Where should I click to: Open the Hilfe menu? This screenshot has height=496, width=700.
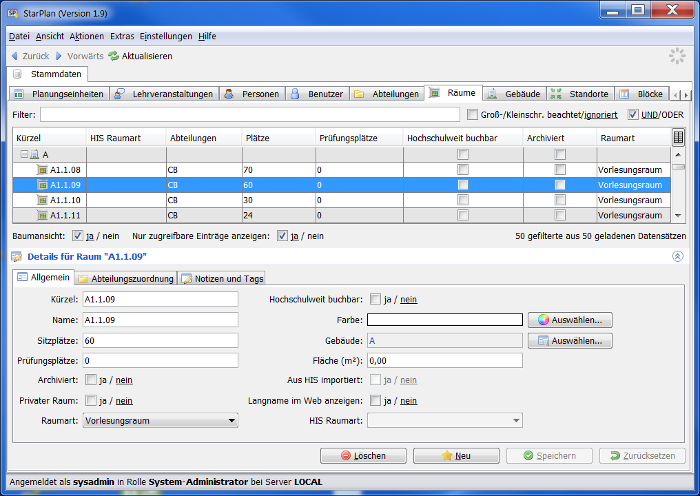(x=207, y=36)
